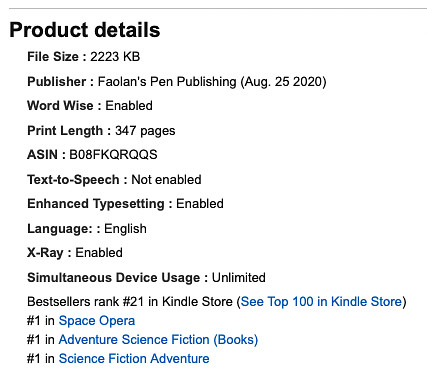Click the File Size label
Screen dimensions: 427x378
point(53,56)
